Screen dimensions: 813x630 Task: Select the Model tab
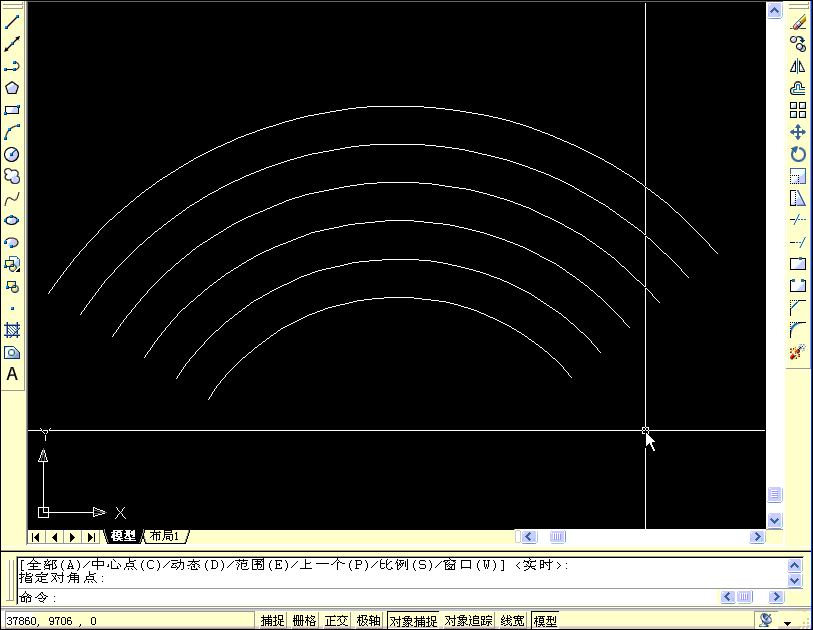tap(122, 536)
